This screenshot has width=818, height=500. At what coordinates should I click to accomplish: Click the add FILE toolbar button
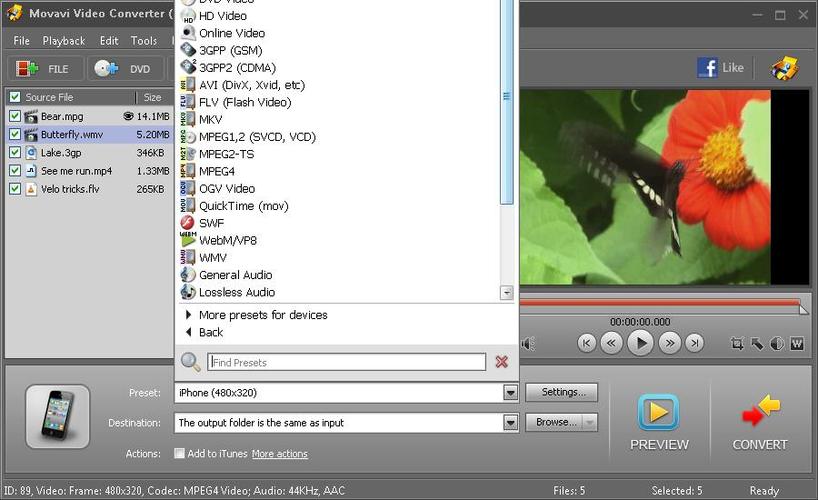(44, 68)
